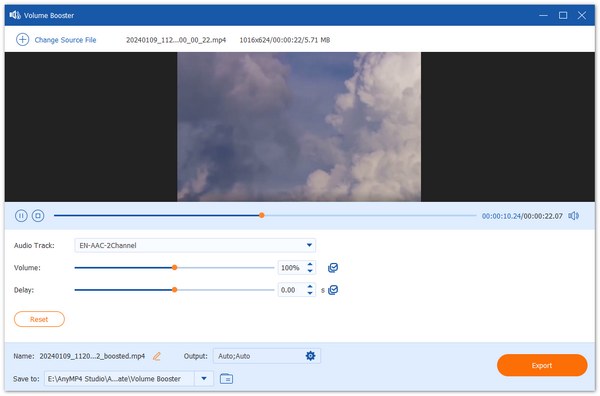The height and width of the screenshot is (396, 600).
Task: Click the playback progress bar handle
Action: point(262,215)
